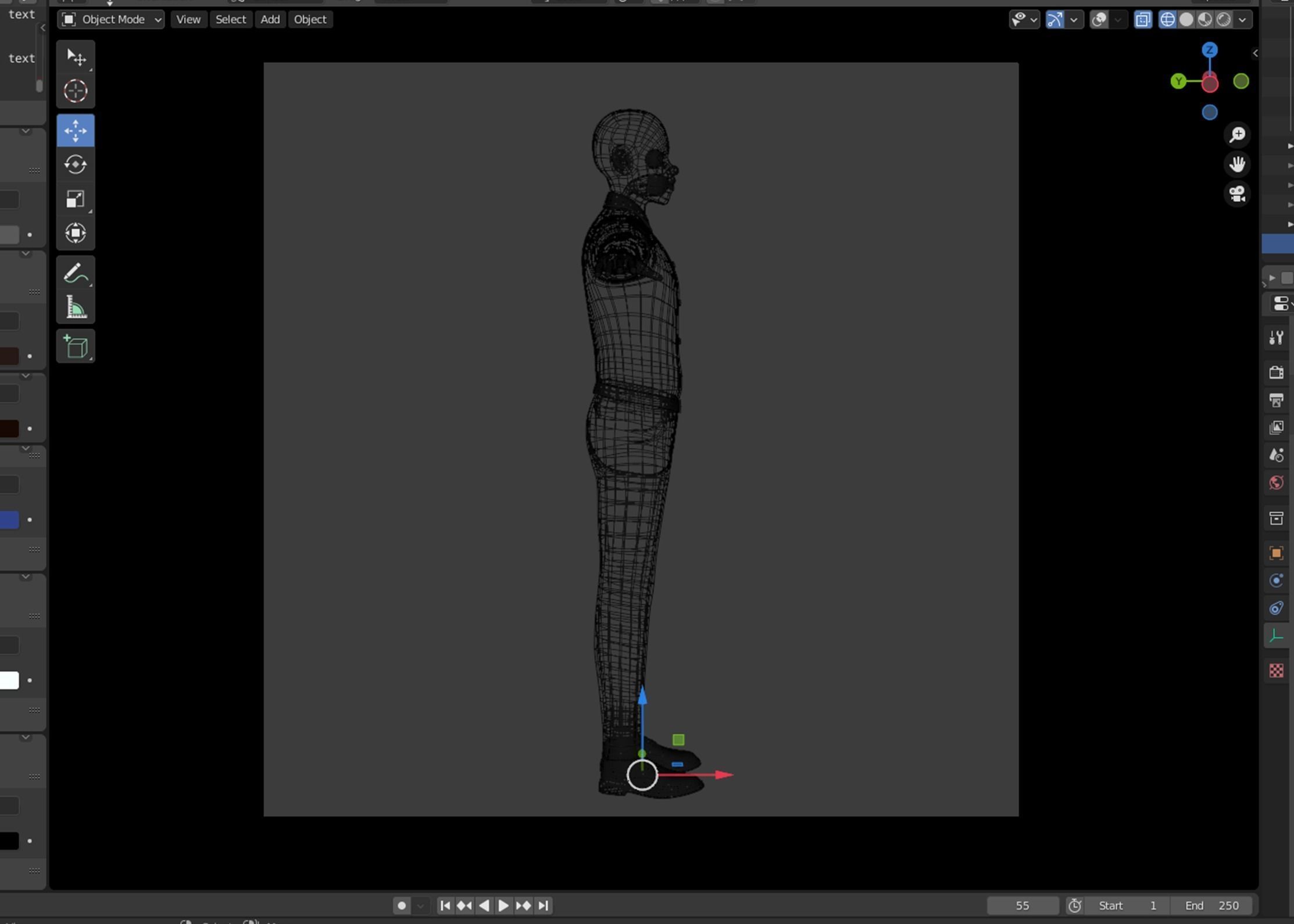Open the Add menu
Image resolution: width=1294 pixels, height=924 pixels.
(x=270, y=20)
